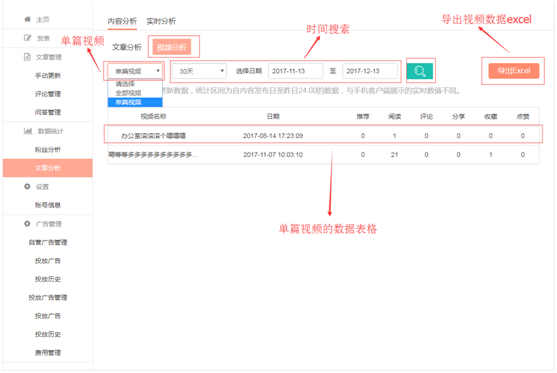557x373 pixels.
Task: Choose highlighted 单篇视频 option in list
Action: tap(135, 102)
